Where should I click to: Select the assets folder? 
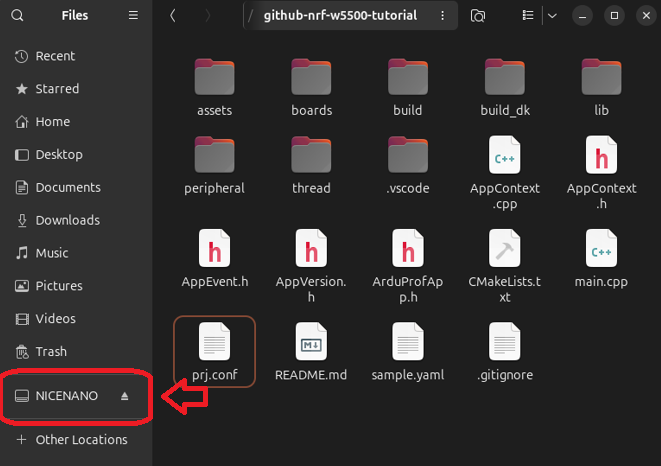click(215, 88)
